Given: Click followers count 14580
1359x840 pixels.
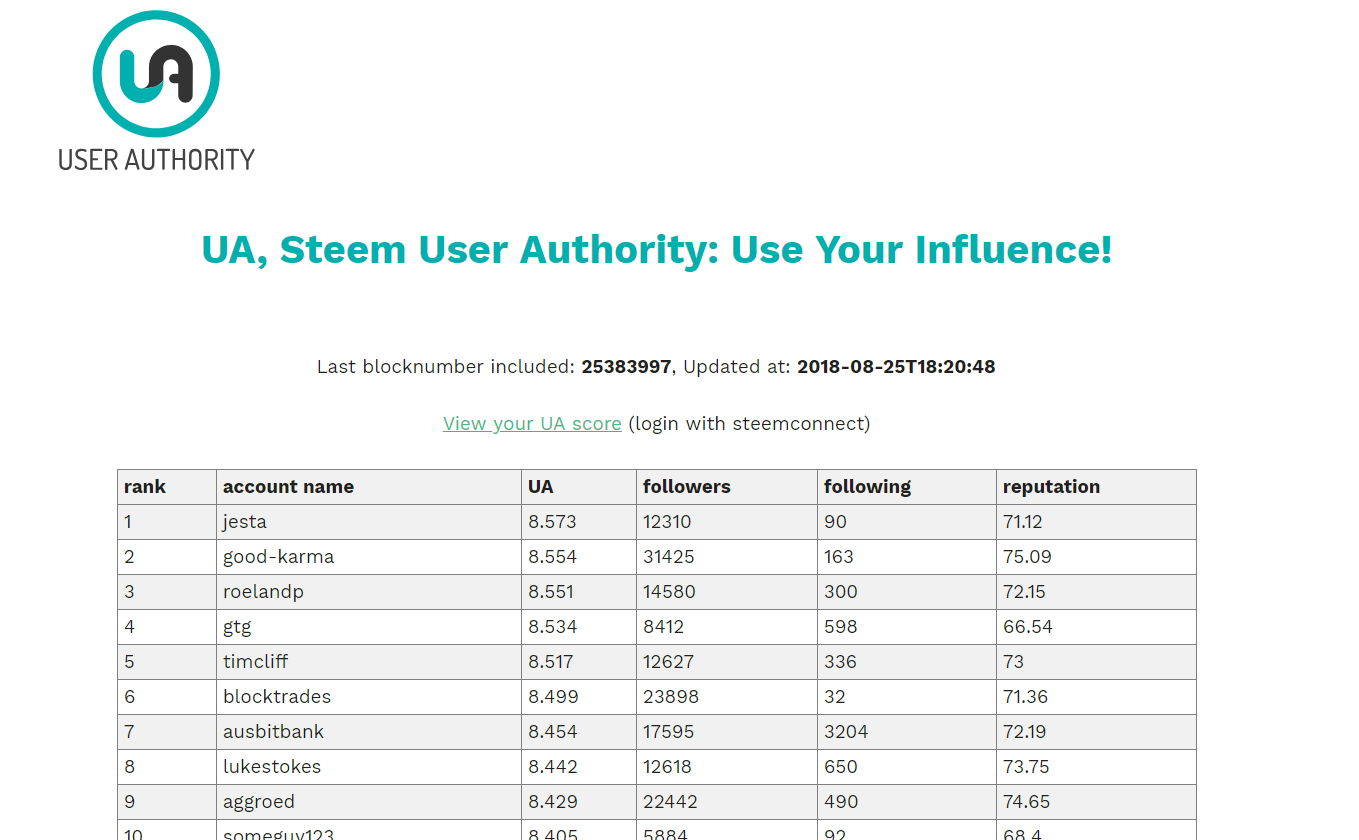Looking at the screenshot, I should pos(668,592).
